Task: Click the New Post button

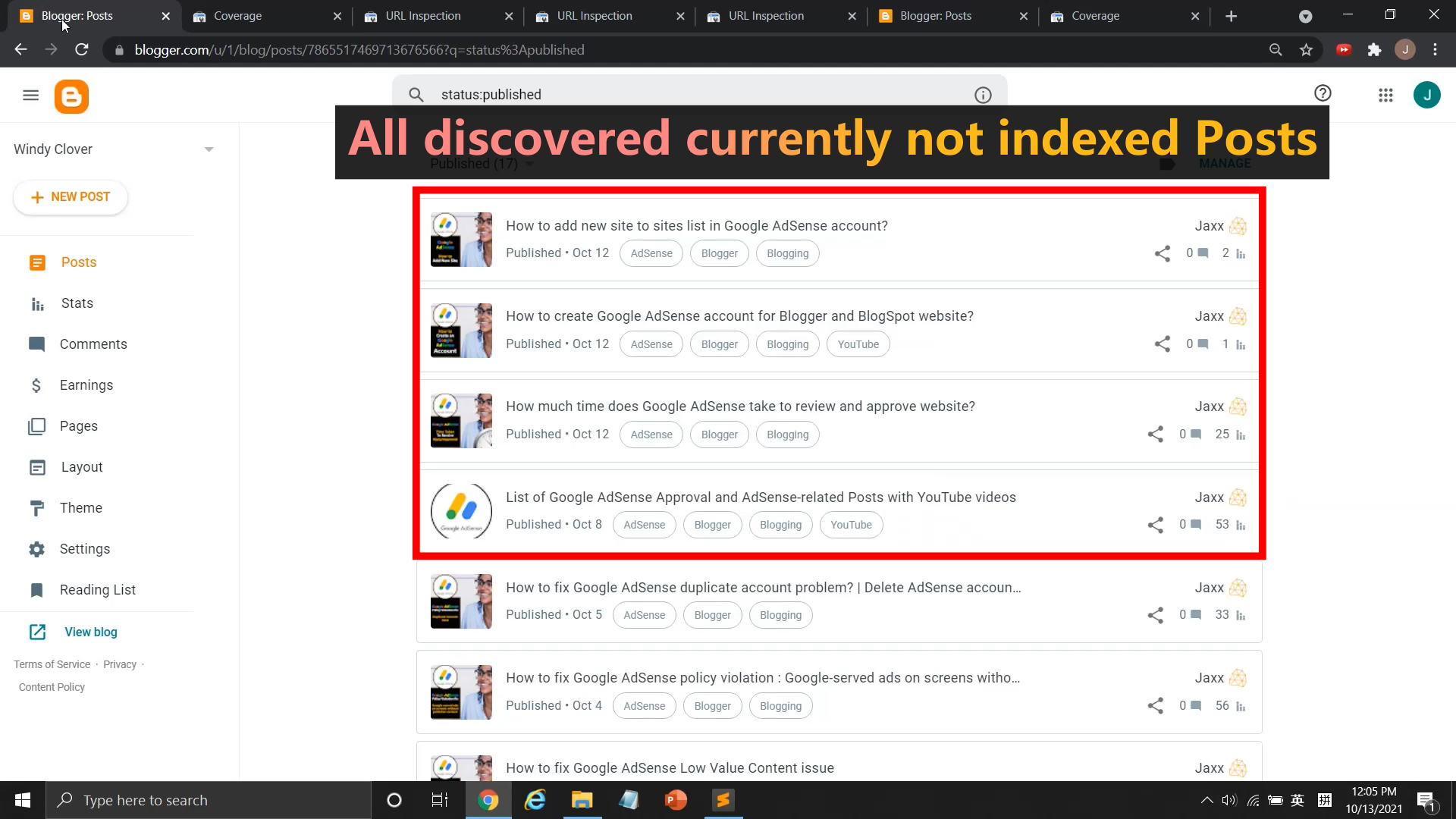Action: (70, 197)
